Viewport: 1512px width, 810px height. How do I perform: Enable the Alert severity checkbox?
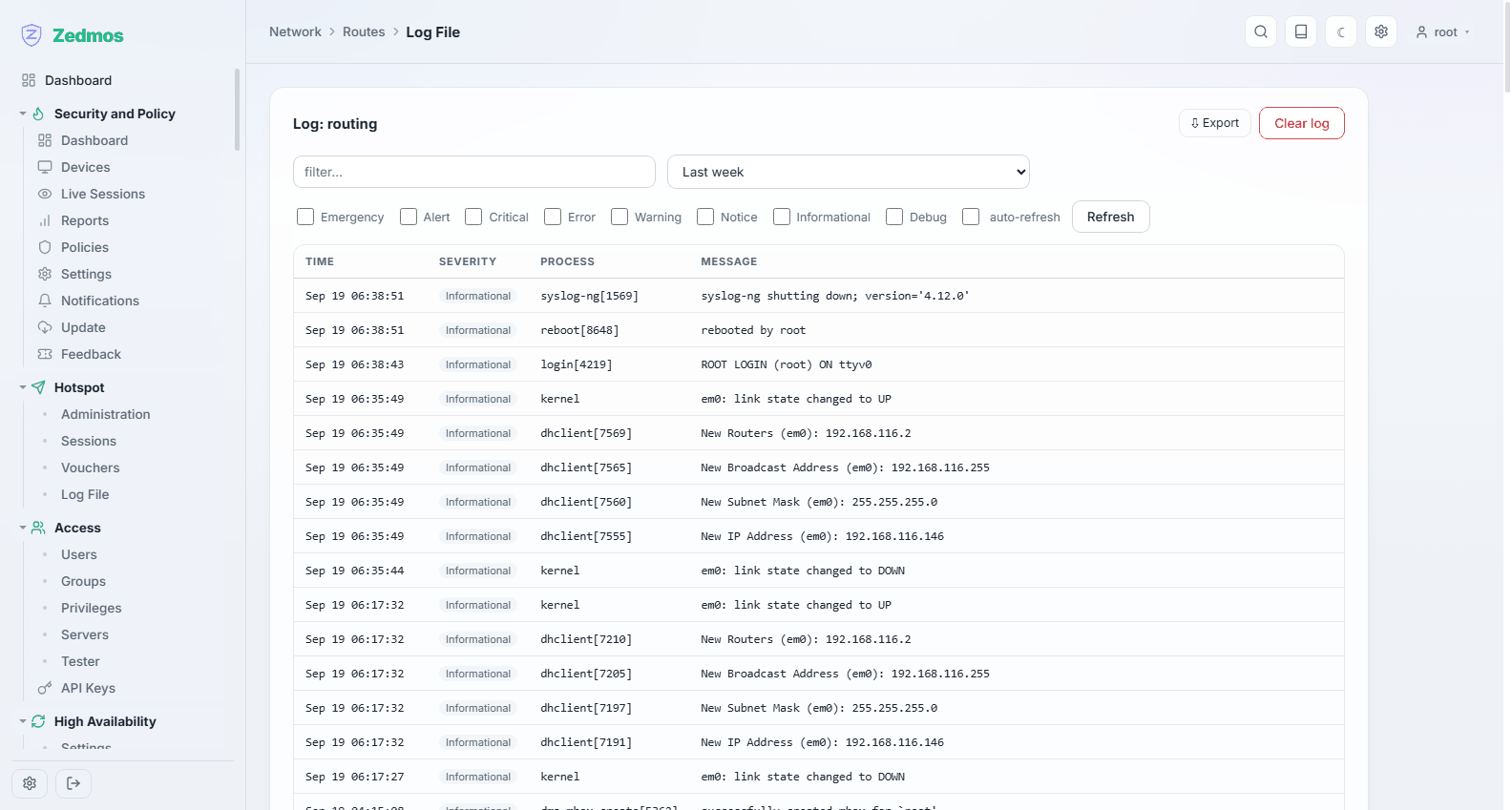click(409, 217)
